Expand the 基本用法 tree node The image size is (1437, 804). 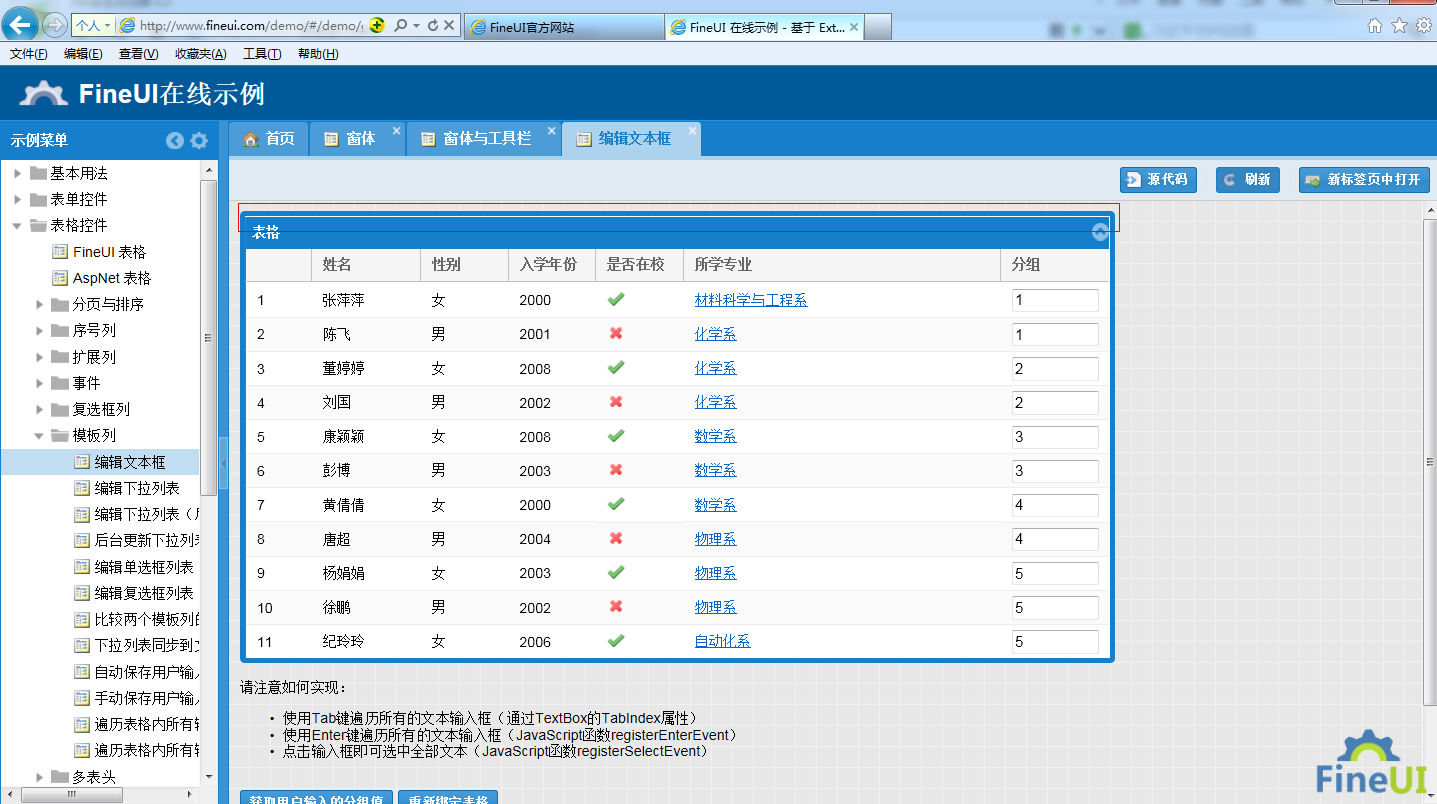pyautogui.click(x=17, y=173)
